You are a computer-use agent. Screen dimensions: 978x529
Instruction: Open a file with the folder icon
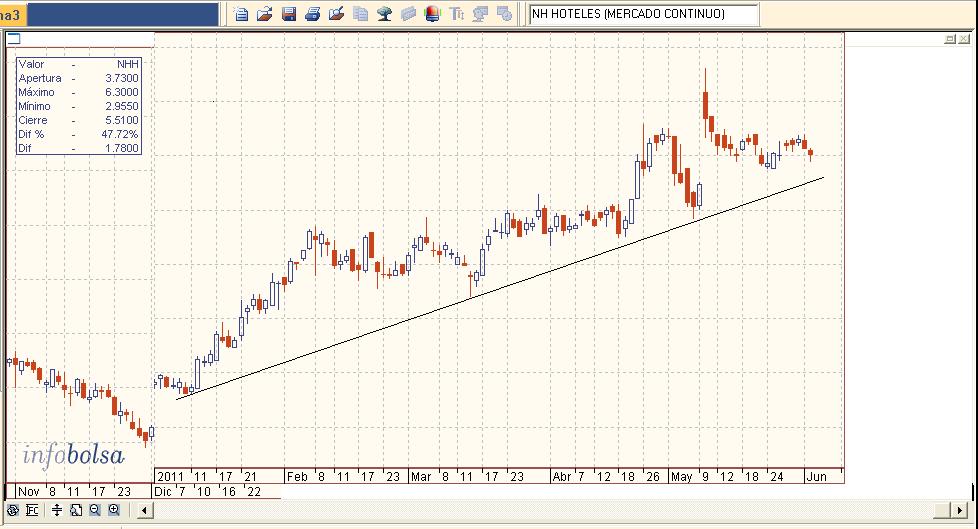click(264, 14)
